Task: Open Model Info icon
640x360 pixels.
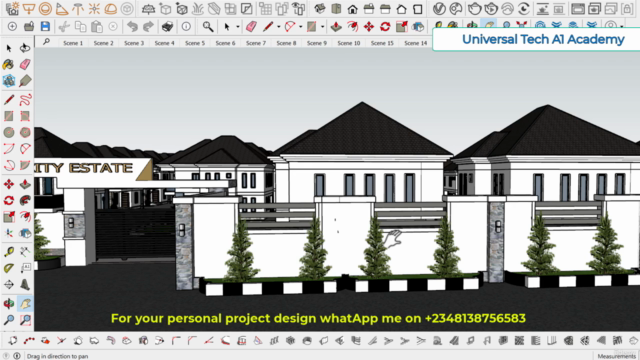Action: coord(186,27)
